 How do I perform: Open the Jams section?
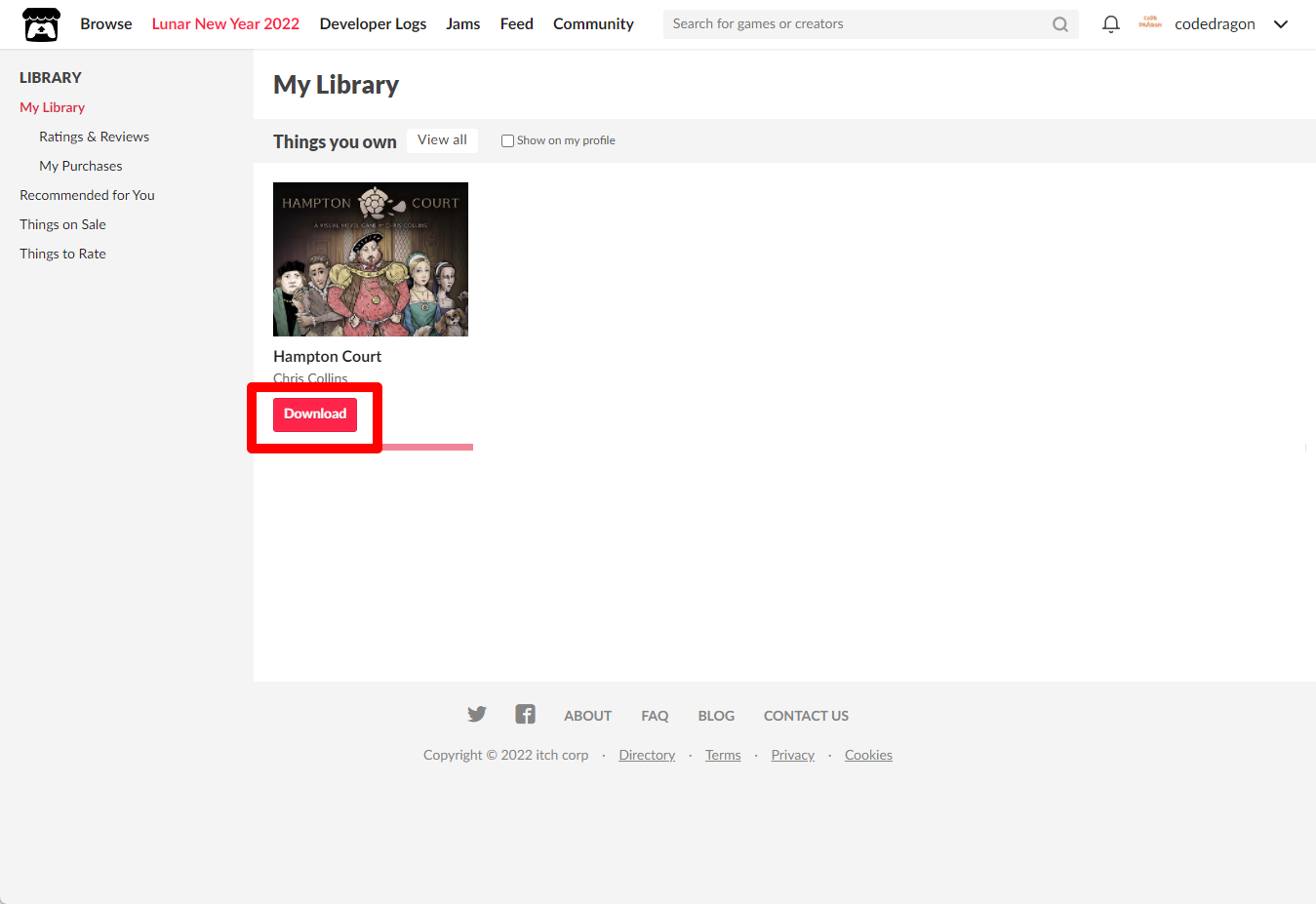coord(463,23)
